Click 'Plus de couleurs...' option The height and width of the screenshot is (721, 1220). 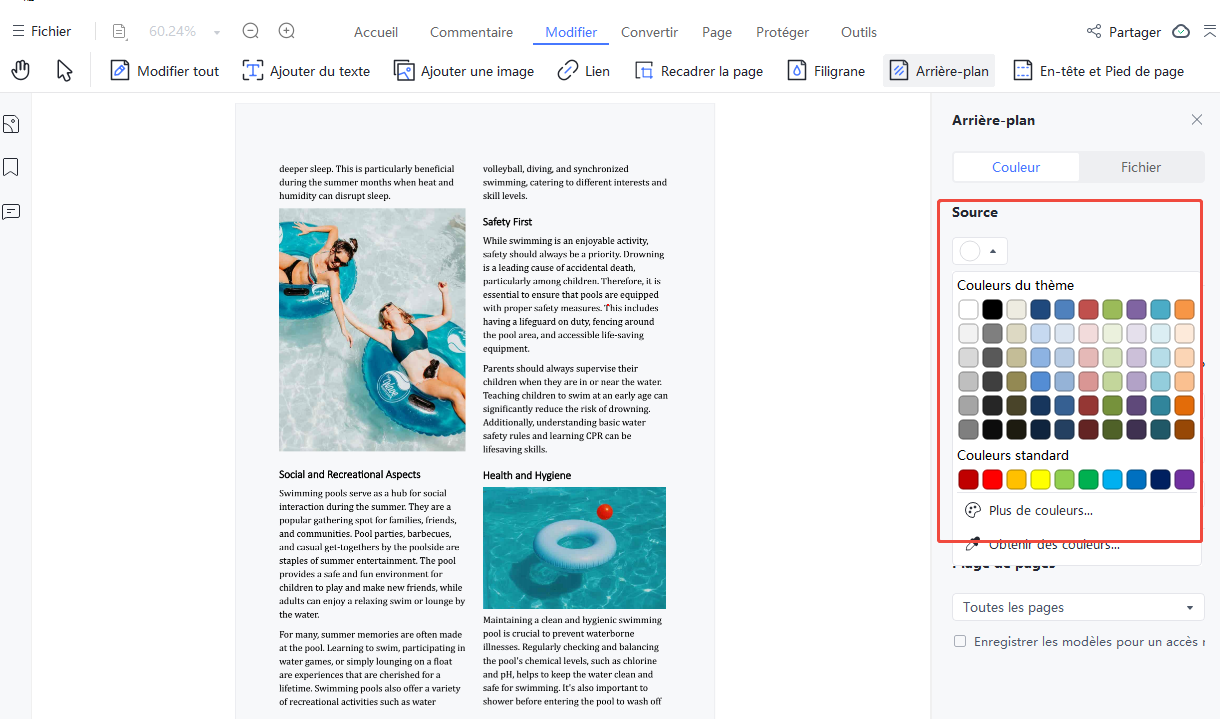[1040, 510]
